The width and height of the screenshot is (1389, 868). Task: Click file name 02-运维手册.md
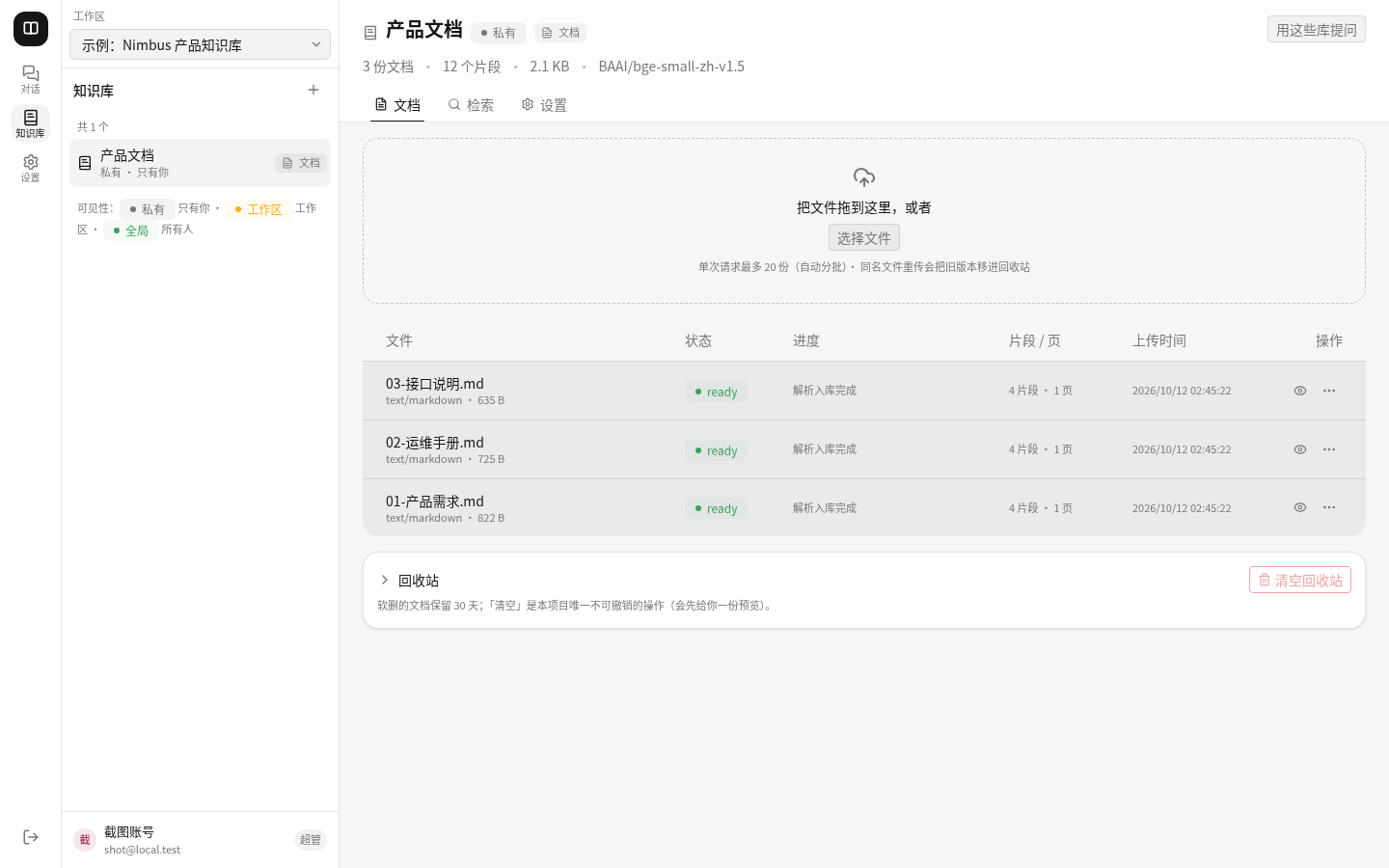435,443
